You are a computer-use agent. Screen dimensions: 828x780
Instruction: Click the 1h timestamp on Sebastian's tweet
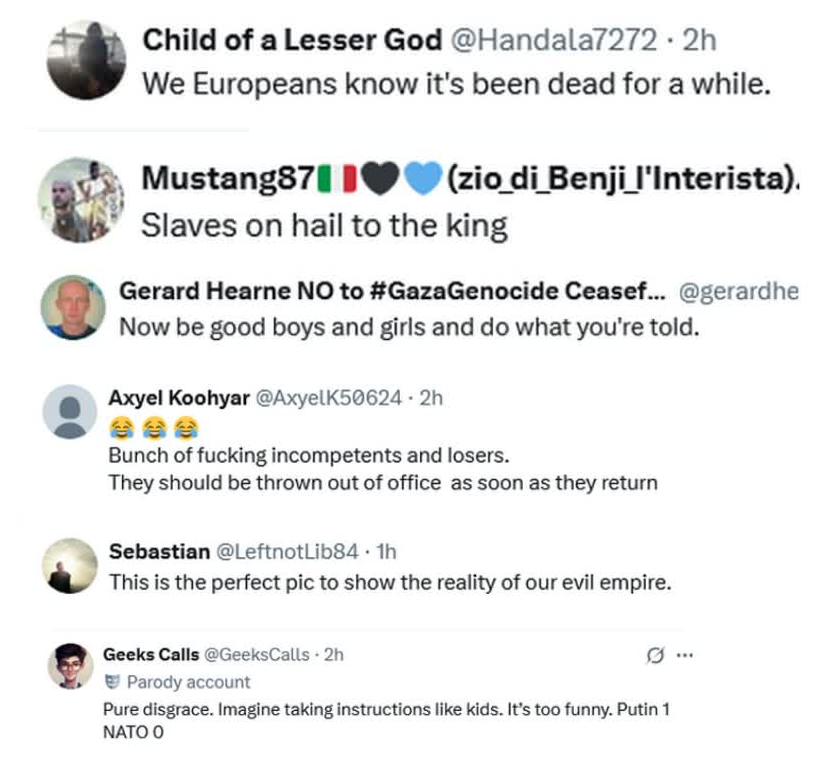coord(386,551)
